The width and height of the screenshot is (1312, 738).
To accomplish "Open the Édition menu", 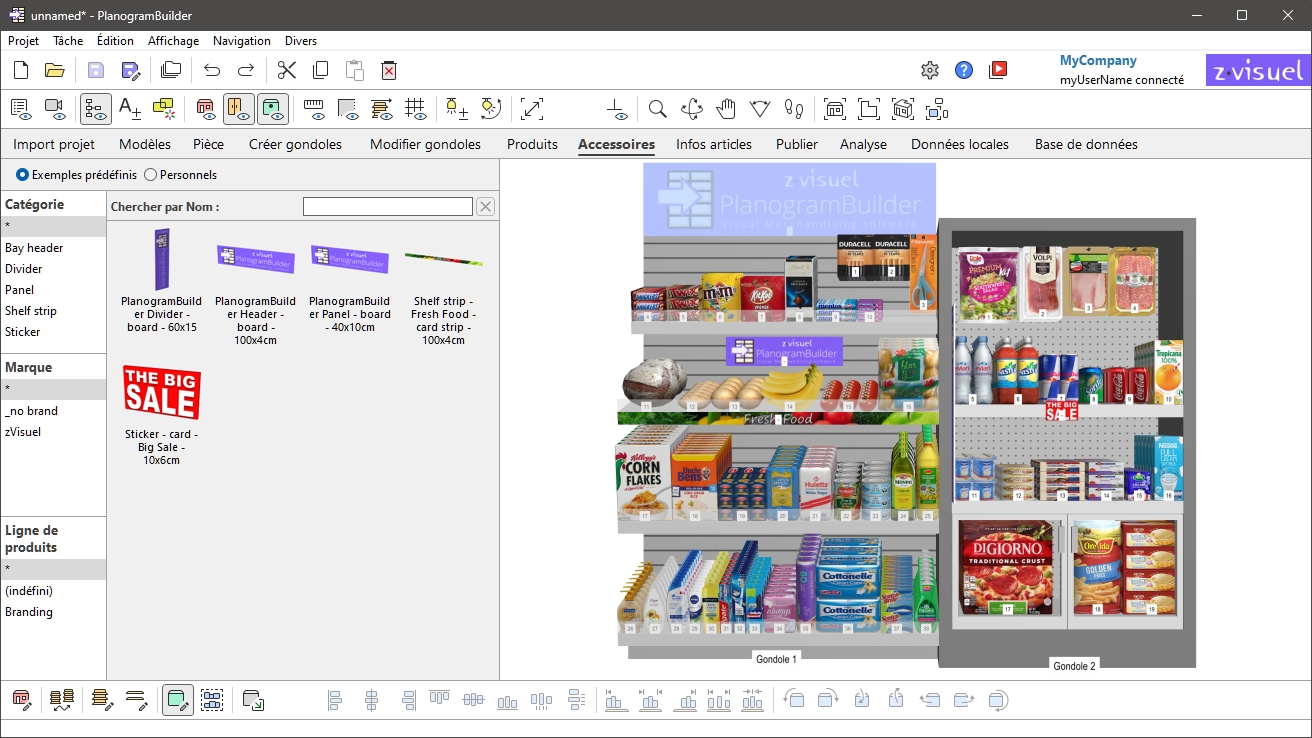I will [x=115, y=41].
